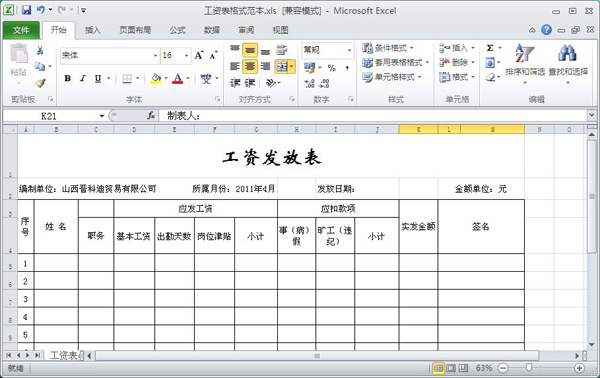The height and width of the screenshot is (378, 600).
Task: Click the AutoSum sigma icon
Action: click(490, 48)
